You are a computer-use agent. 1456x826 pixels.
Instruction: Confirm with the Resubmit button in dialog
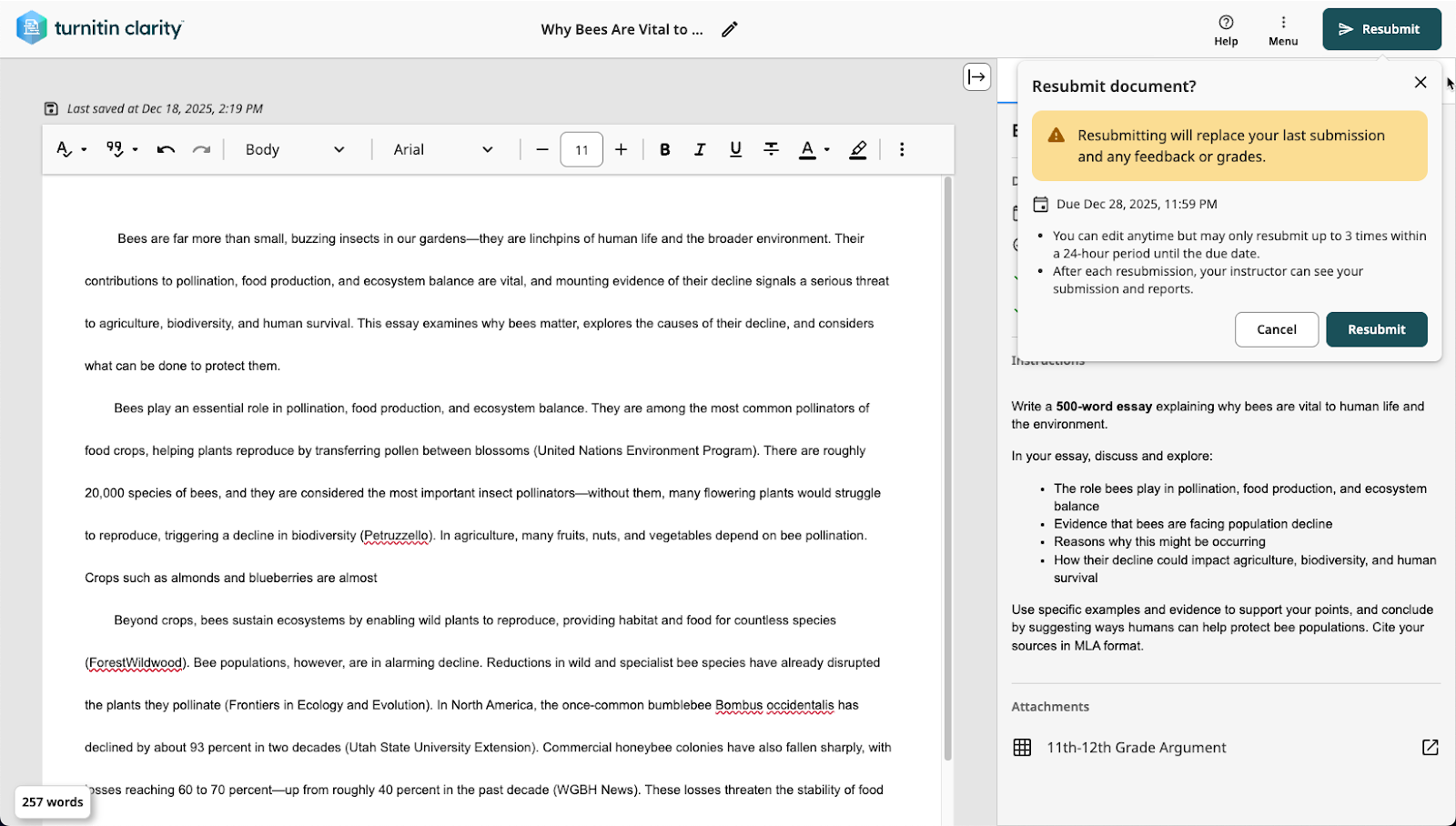1376,329
